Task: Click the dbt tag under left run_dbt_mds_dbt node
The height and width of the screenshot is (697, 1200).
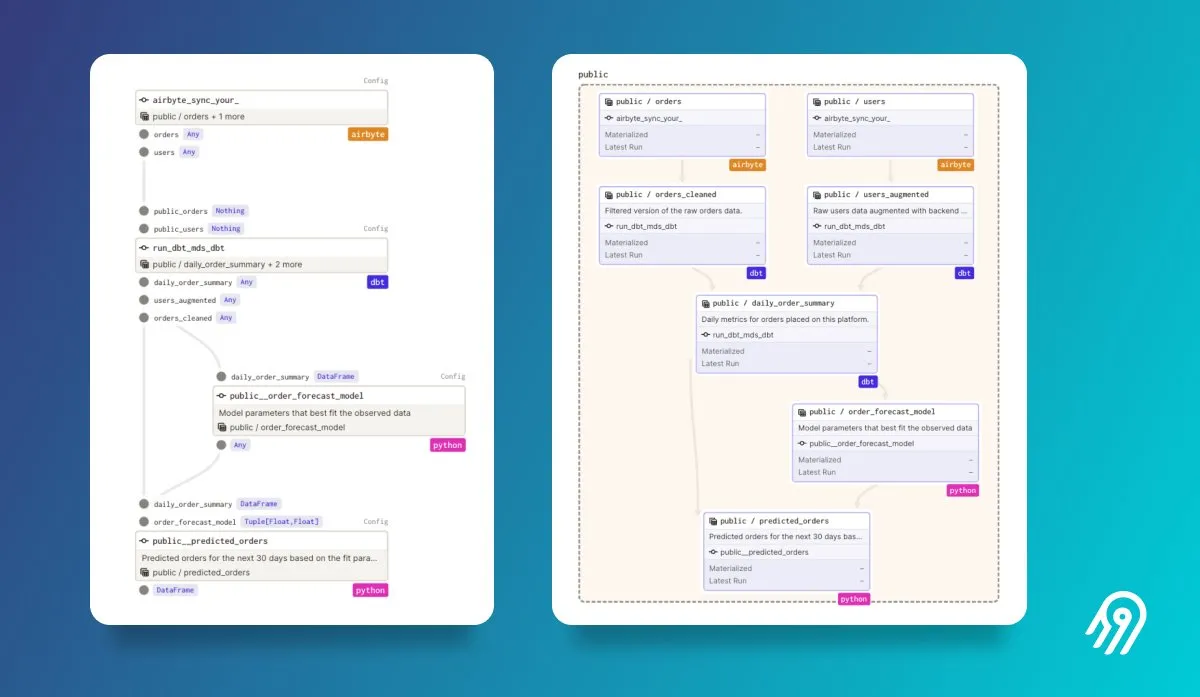Action: [x=377, y=282]
